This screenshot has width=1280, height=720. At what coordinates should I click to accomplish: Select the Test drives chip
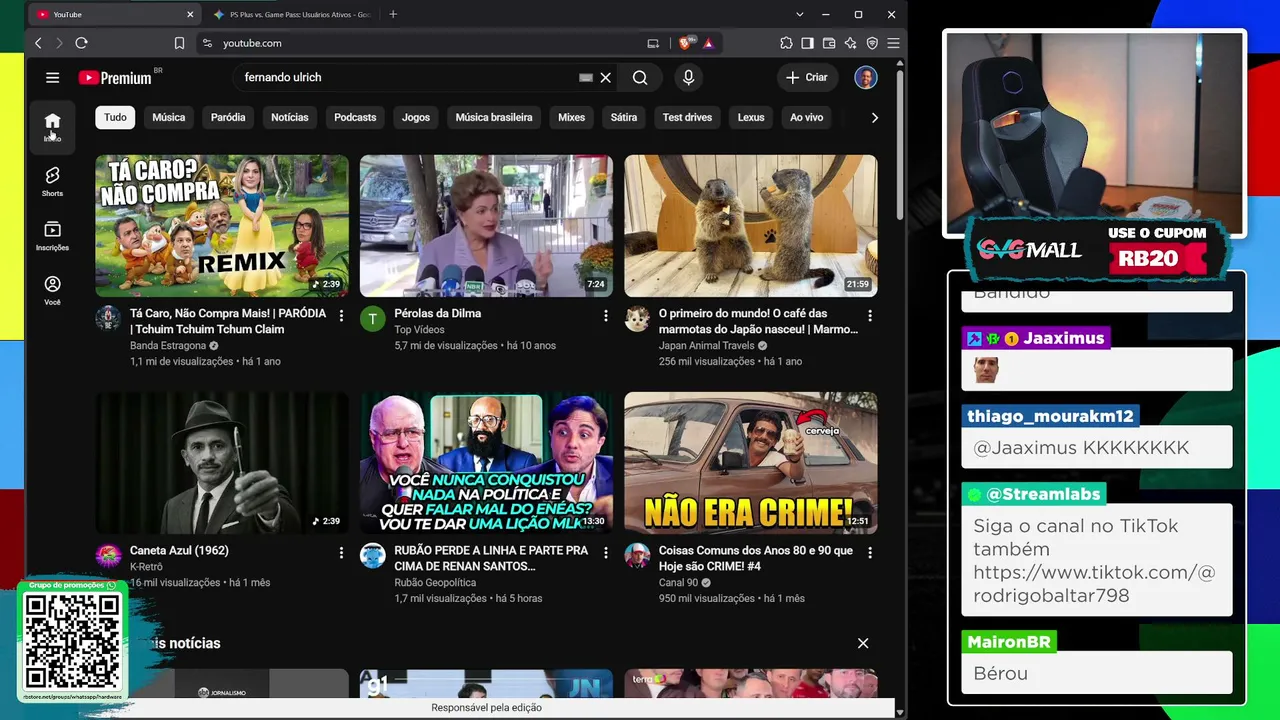pyautogui.click(x=687, y=117)
